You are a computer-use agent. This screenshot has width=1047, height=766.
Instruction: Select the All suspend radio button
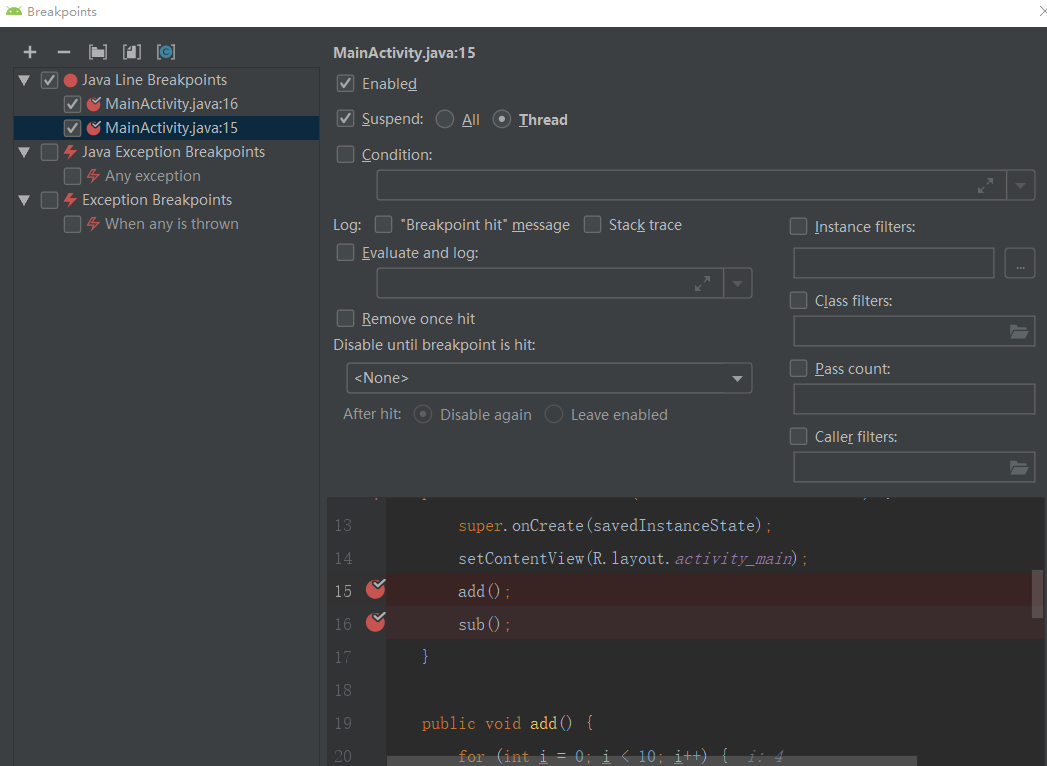(445, 120)
